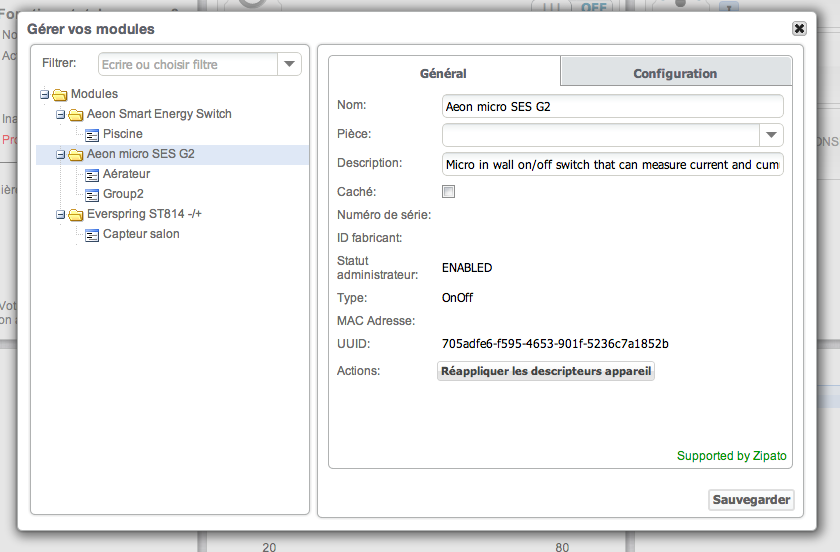This screenshot has width=840, height=552.
Task: Click into the Nom text field
Action: click(611, 106)
